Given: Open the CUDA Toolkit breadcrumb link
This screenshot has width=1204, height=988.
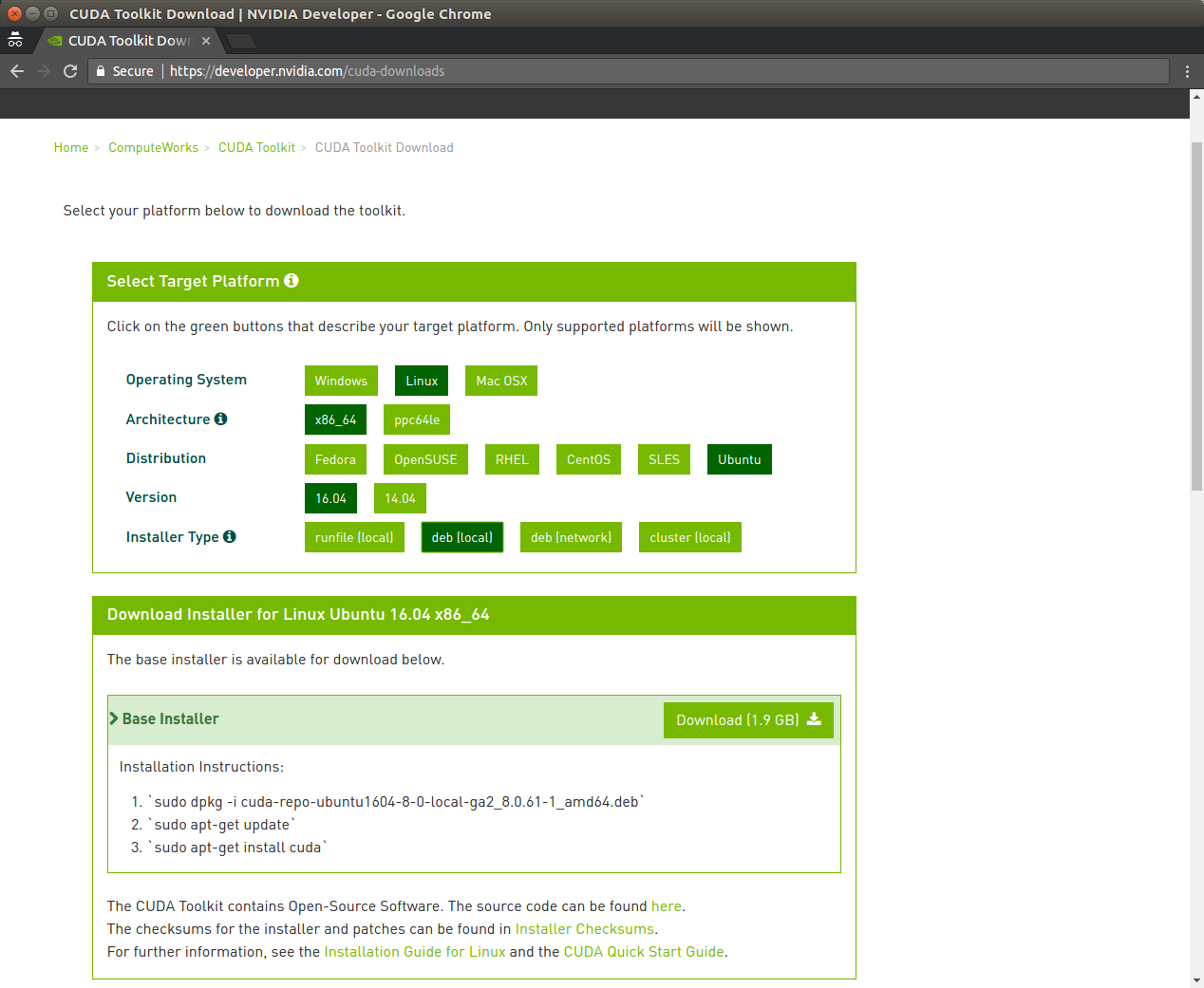Looking at the screenshot, I should [x=256, y=147].
